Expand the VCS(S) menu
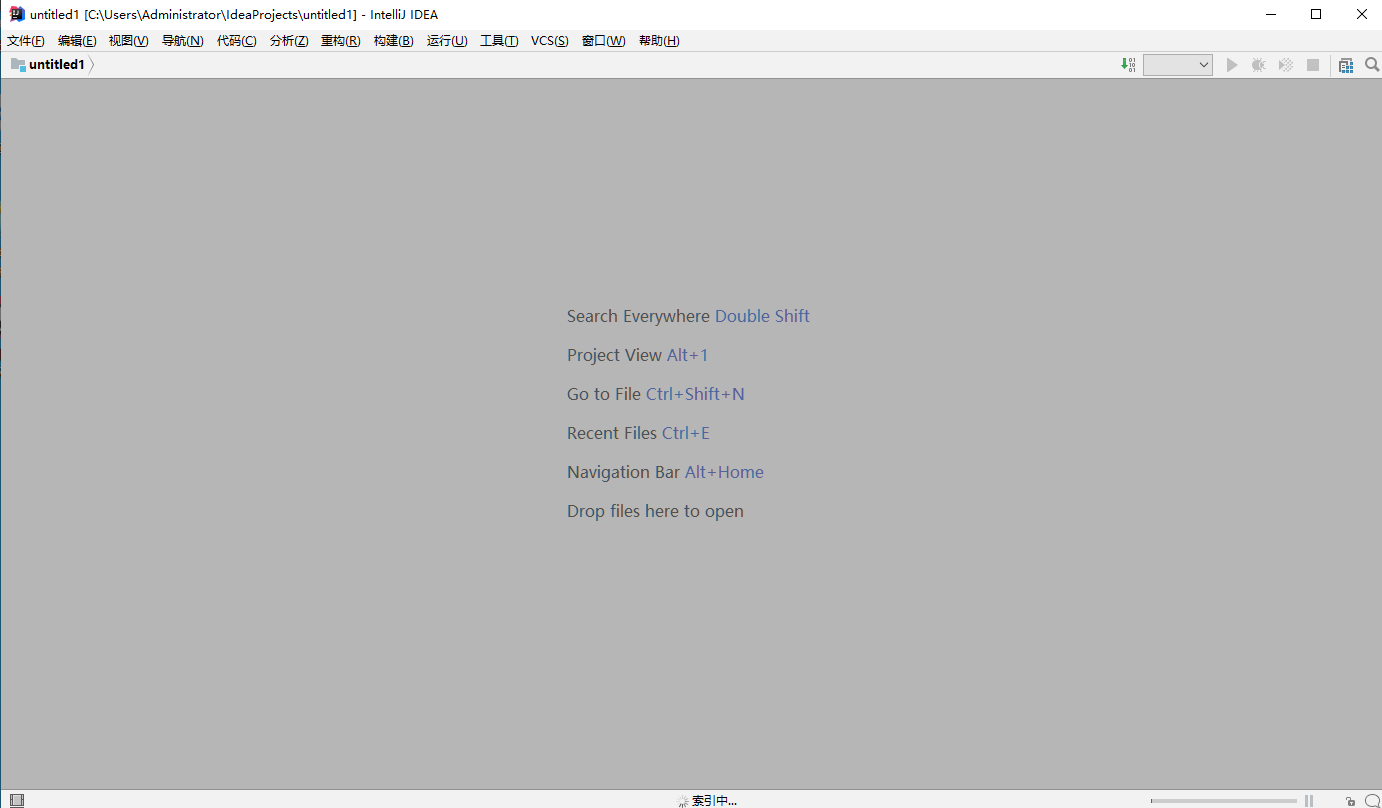Screen dimensions: 1382x808 click(549, 41)
